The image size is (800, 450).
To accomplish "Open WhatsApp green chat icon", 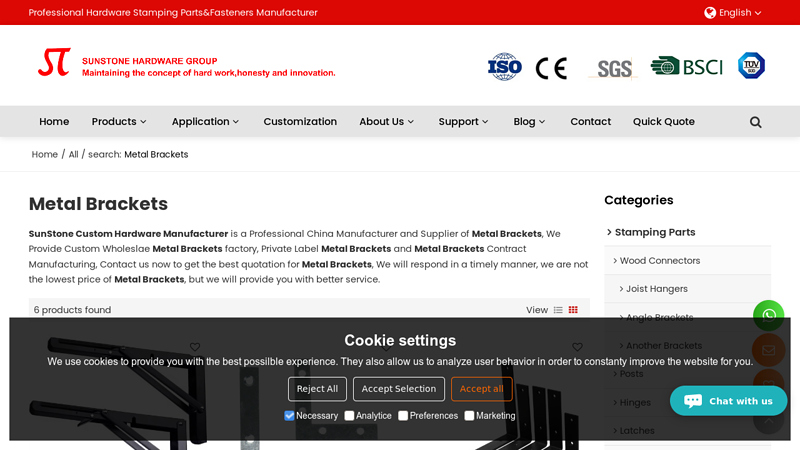I will (x=768, y=315).
